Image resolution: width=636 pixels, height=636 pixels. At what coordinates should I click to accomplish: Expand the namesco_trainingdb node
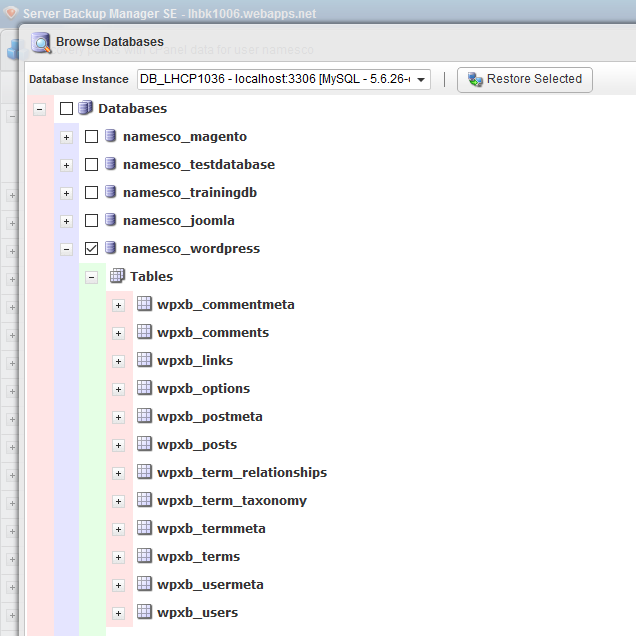[x=67, y=193]
